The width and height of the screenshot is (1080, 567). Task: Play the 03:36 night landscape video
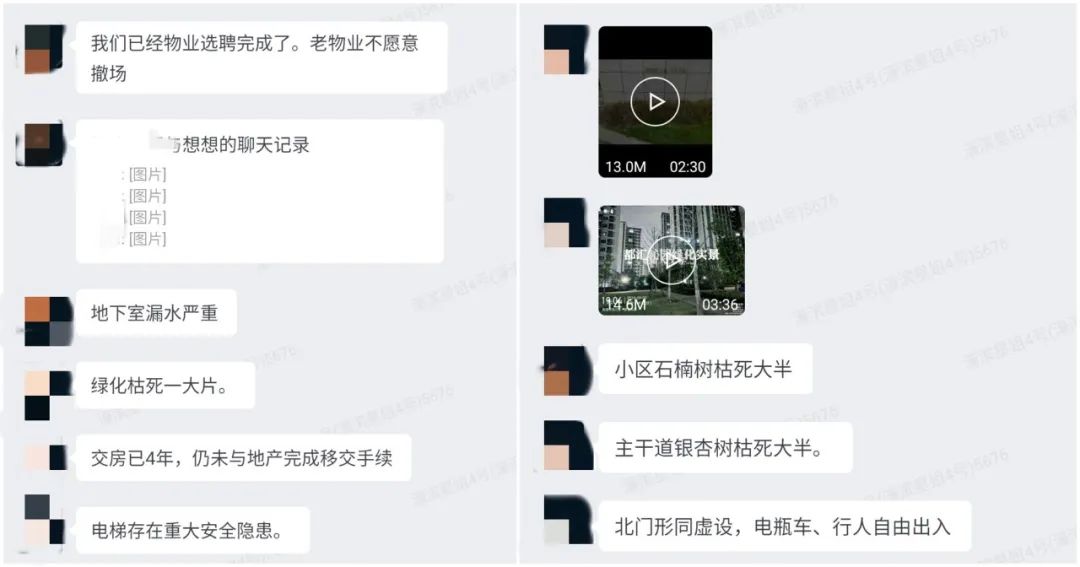point(671,260)
